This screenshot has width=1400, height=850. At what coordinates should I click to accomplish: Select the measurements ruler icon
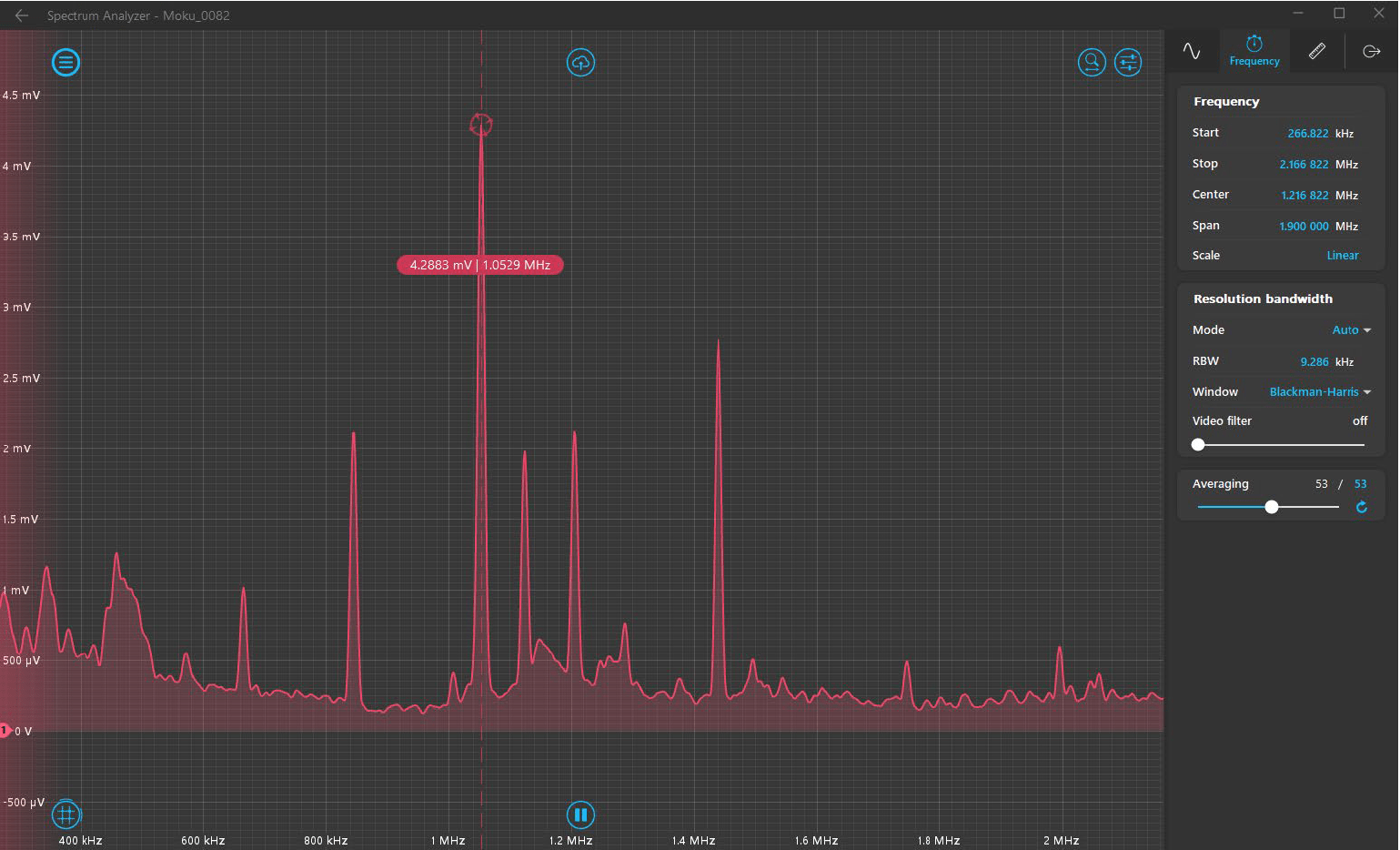(x=1316, y=51)
